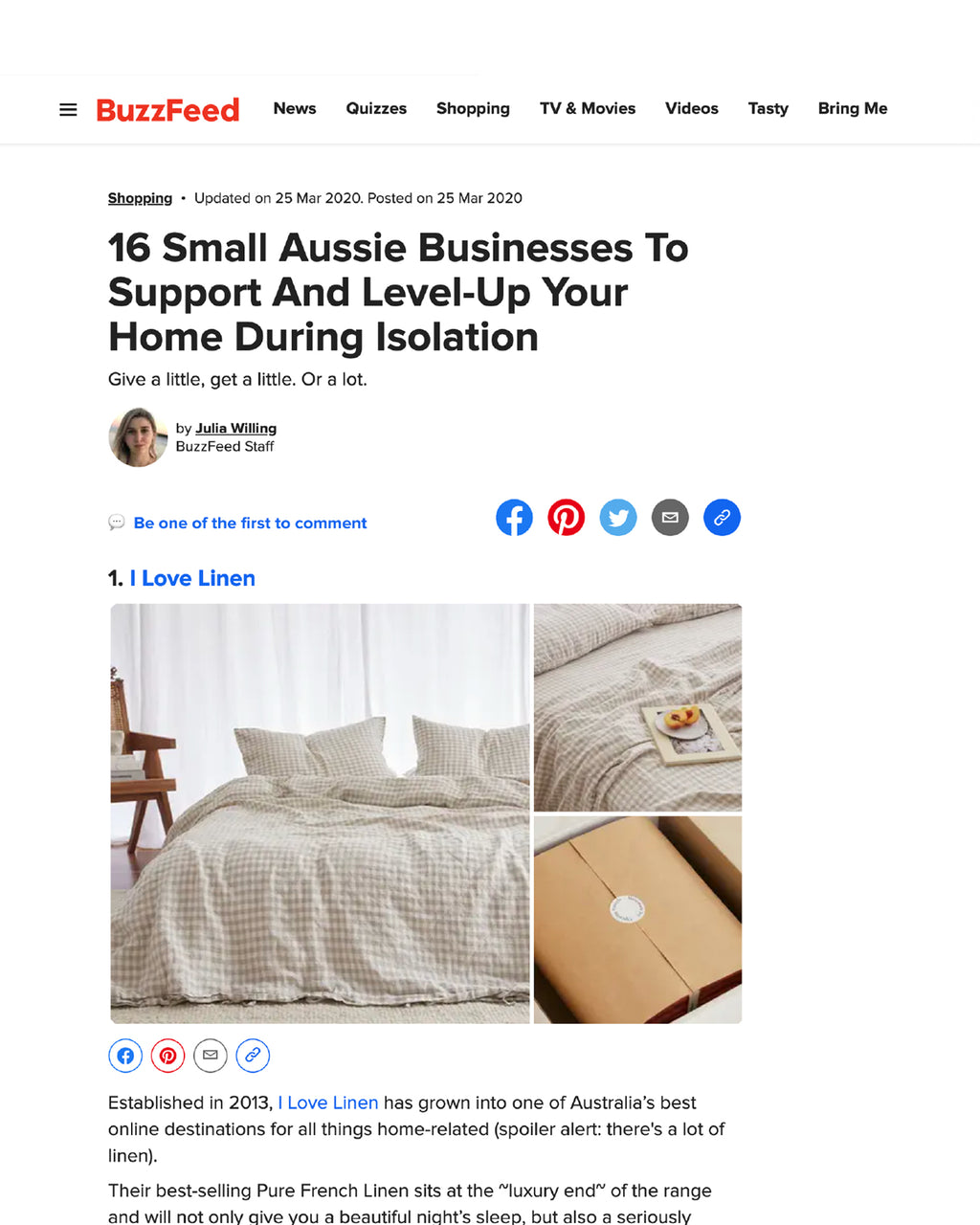Viewport: 980px width, 1225px height.
Task: Open the hamburger menu icon
Action: pos(68,109)
